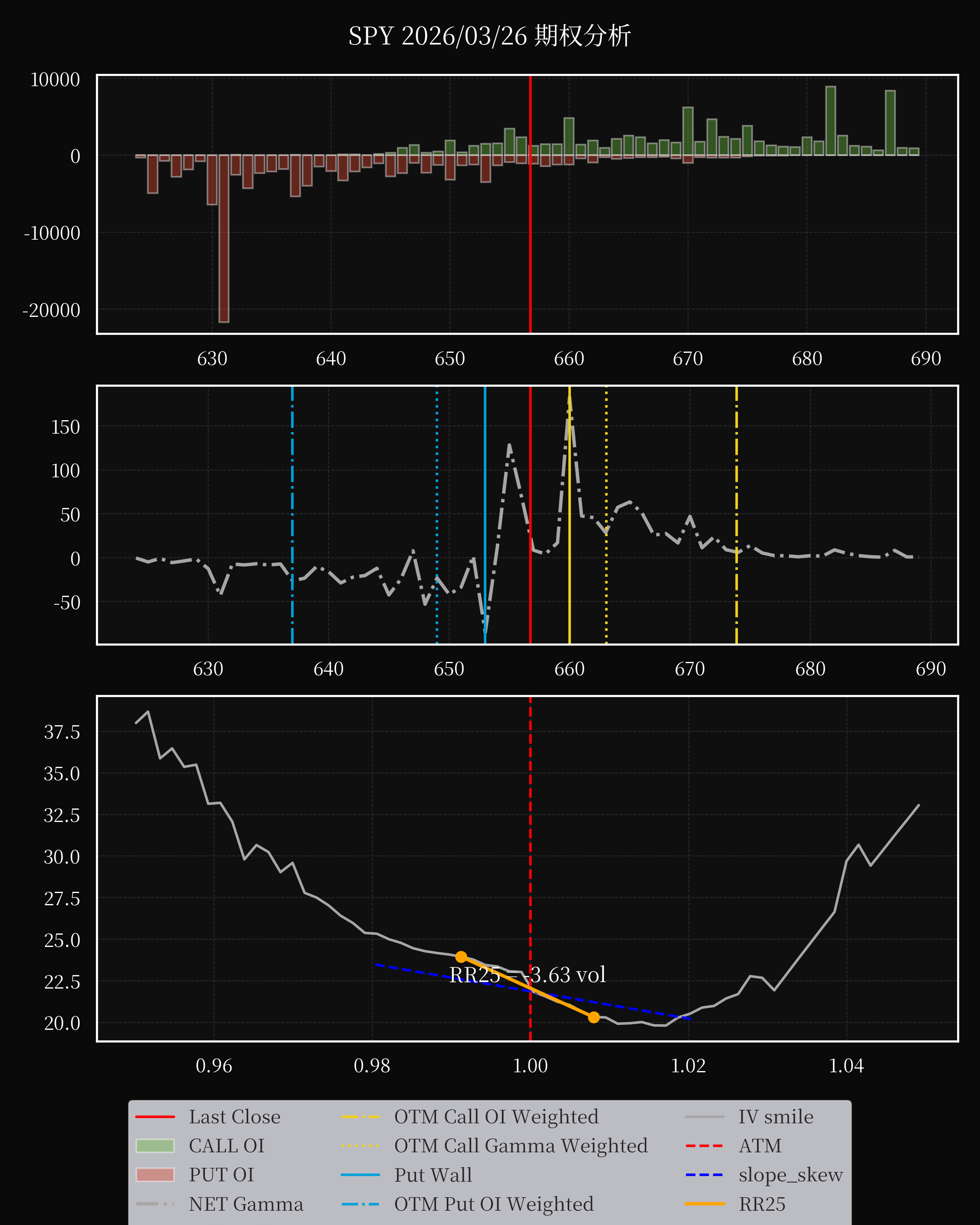The height and width of the screenshot is (1225, 980).
Task: Click the right orange RR25 endpoint marker
Action: click(x=594, y=1017)
